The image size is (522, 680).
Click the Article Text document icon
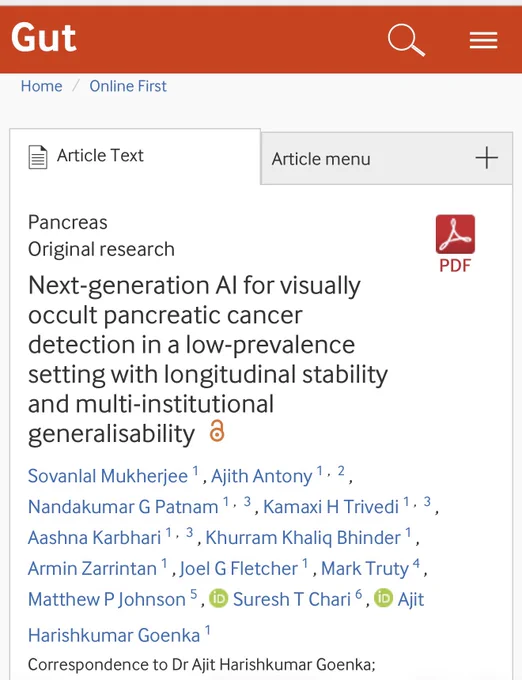click(38, 157)
